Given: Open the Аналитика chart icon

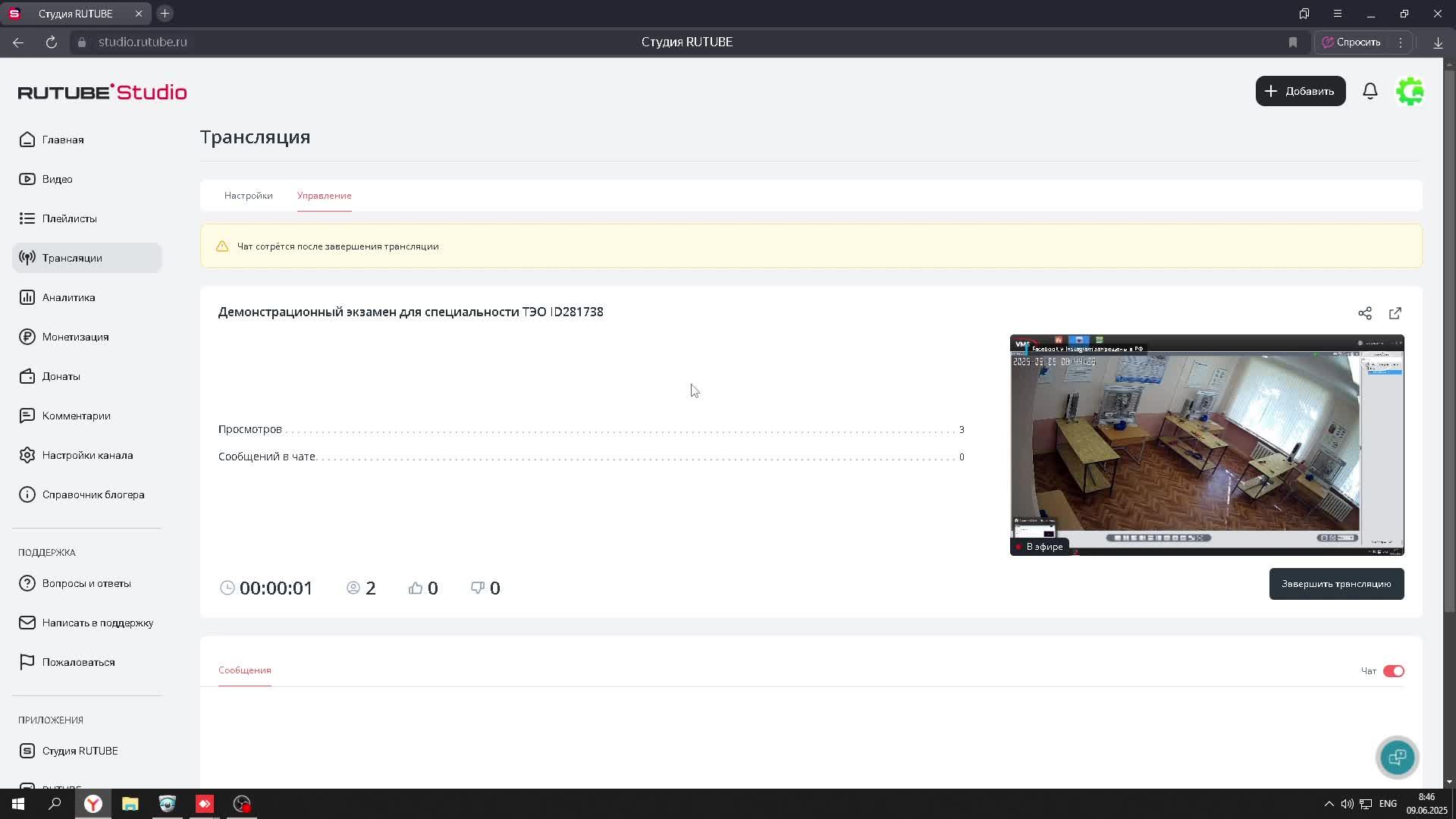Looking at the screenshot, I should click(27, 297).
